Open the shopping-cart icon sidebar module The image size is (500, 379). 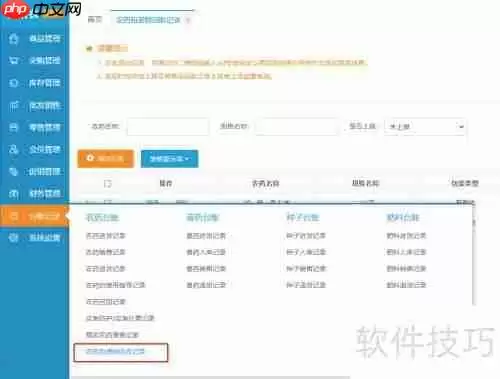tap(34, 60)
